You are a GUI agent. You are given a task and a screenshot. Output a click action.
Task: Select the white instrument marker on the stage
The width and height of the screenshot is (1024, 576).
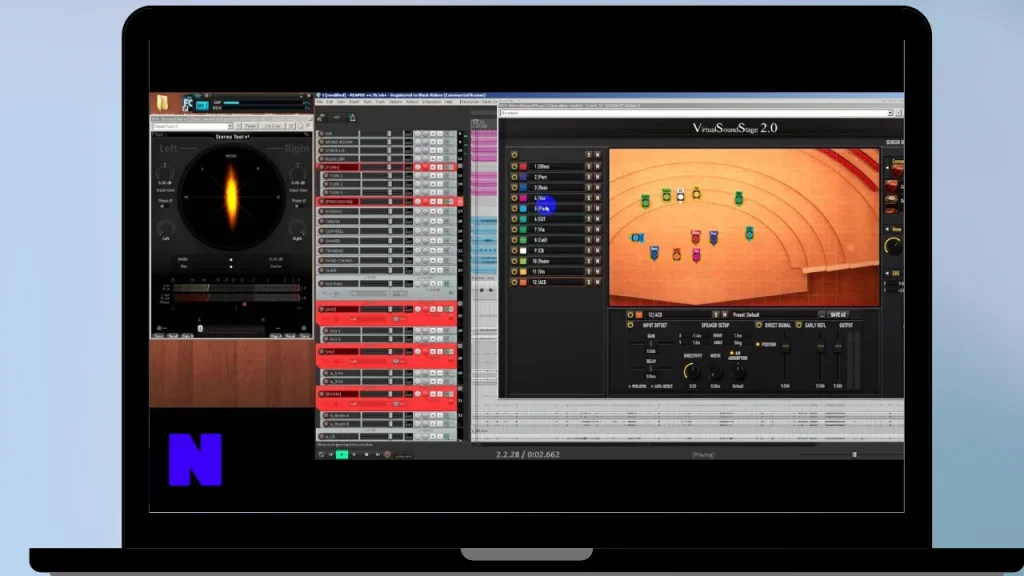[x=680, y=195]
